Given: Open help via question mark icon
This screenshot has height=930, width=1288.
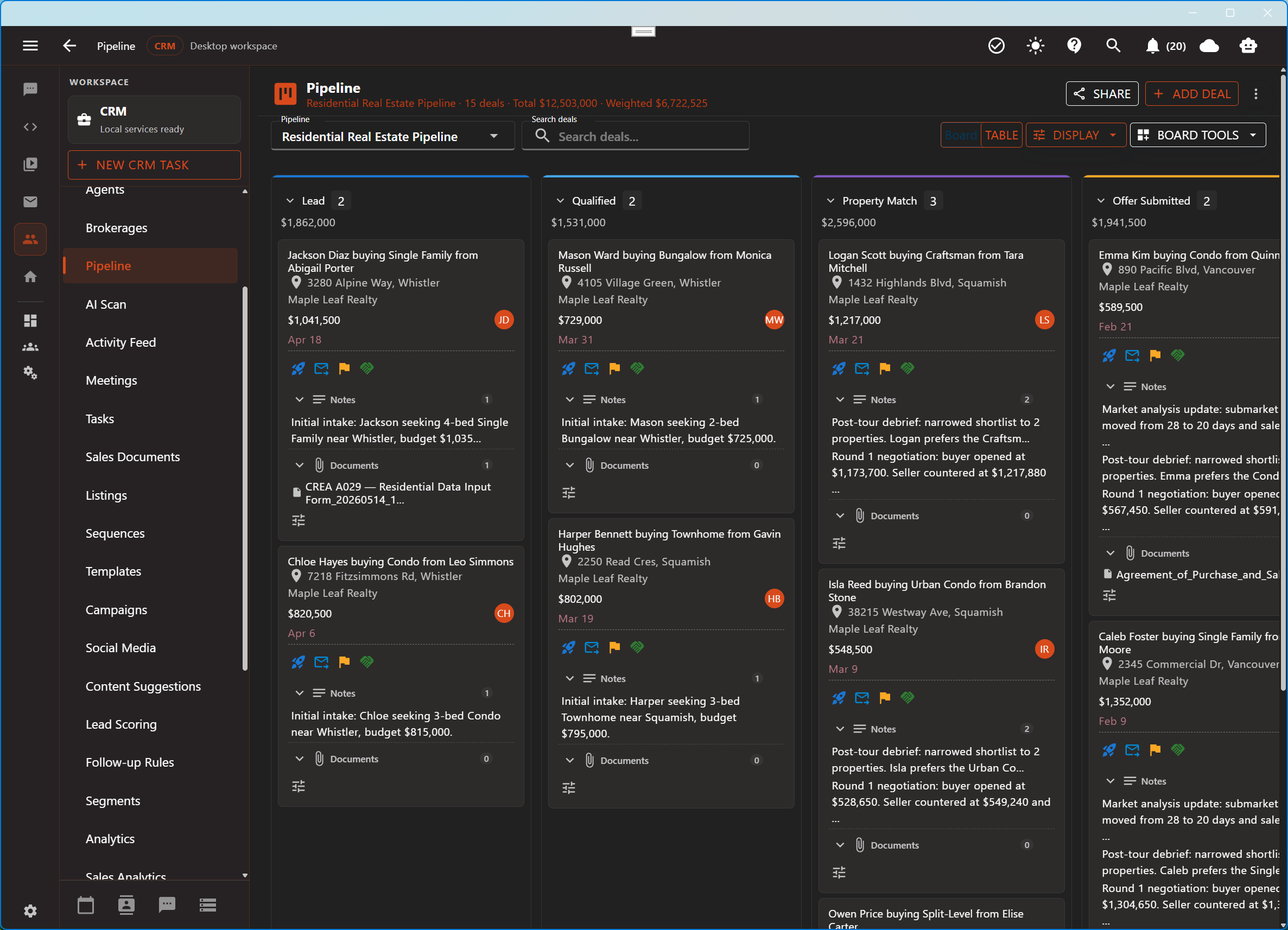Looking at the screenshot, I should click(1074, 46).
